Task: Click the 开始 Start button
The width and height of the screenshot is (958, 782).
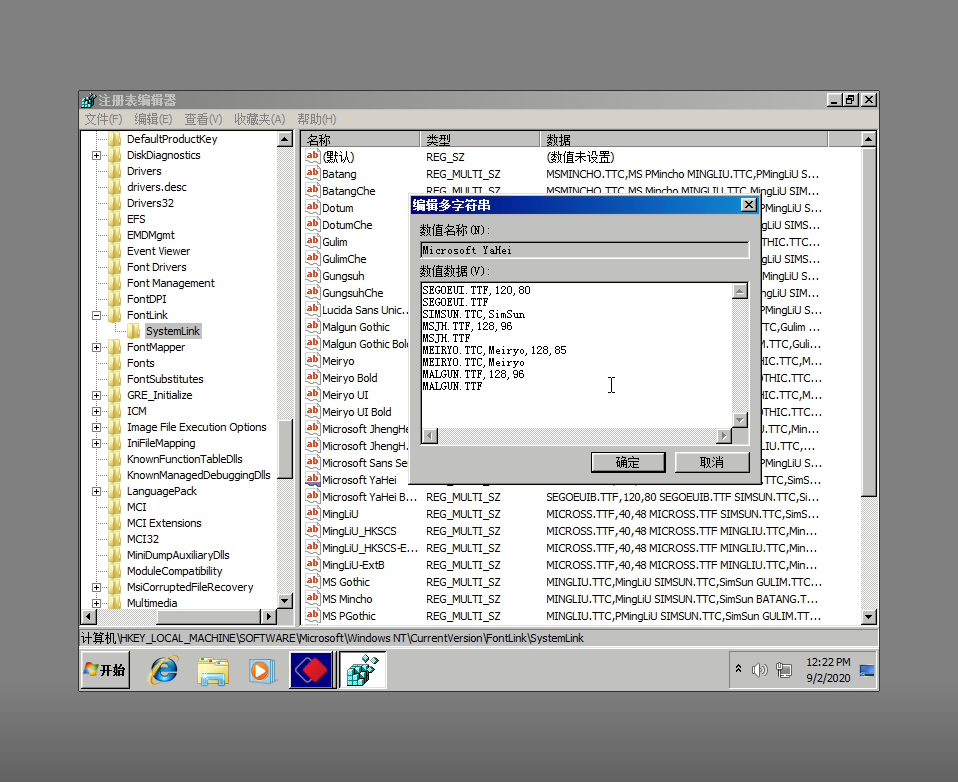Action: (x=105, y=670)
